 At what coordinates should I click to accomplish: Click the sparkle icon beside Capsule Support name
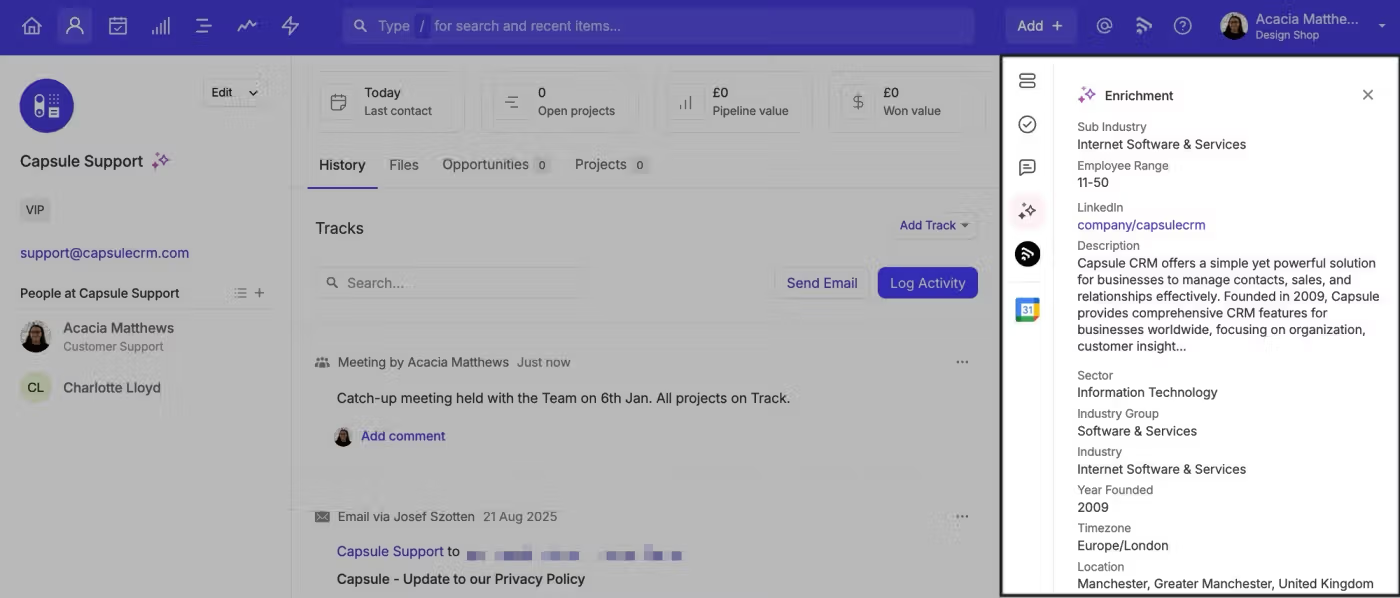click(161, 161)
